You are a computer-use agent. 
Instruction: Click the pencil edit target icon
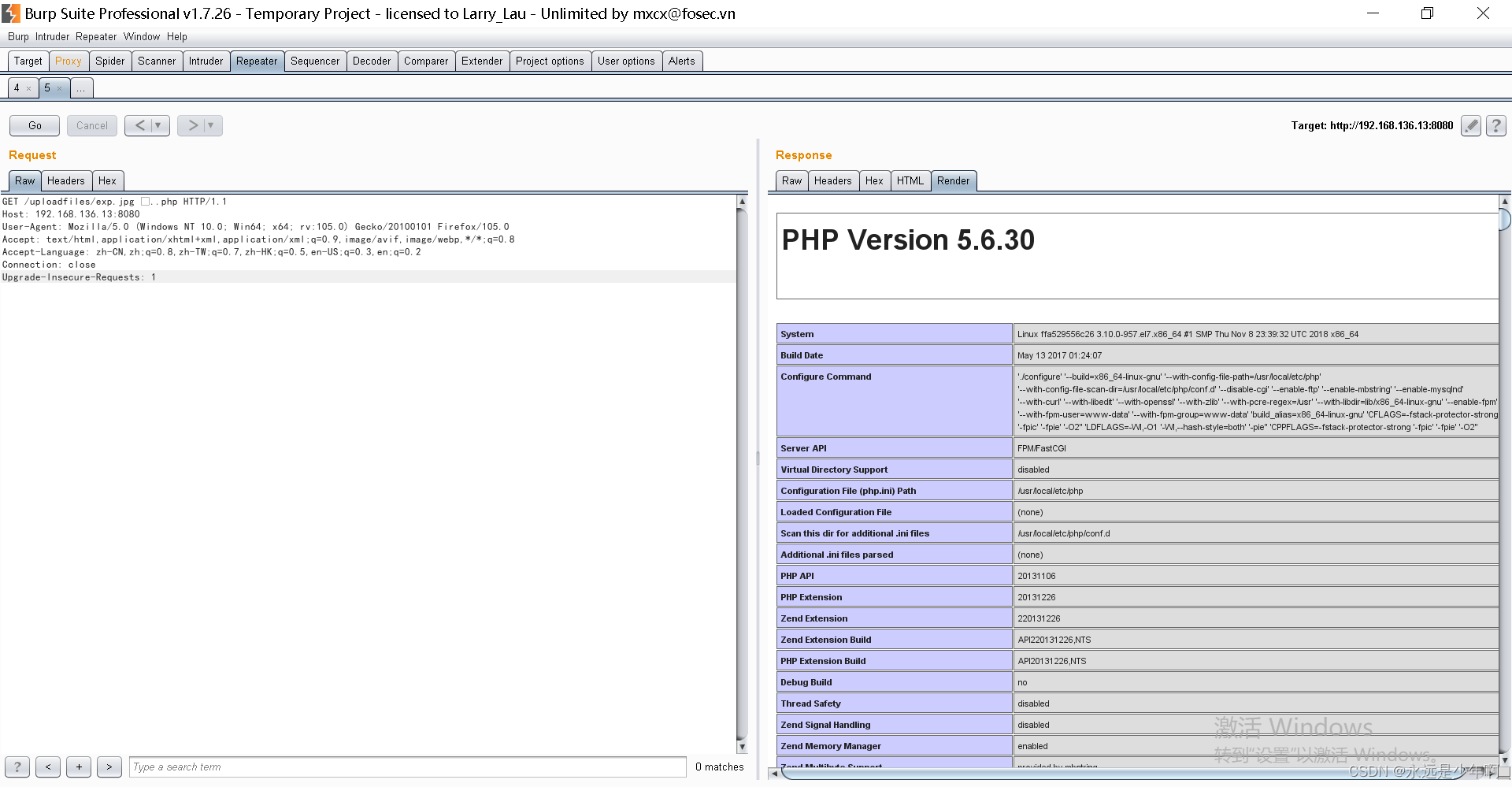1470,125
